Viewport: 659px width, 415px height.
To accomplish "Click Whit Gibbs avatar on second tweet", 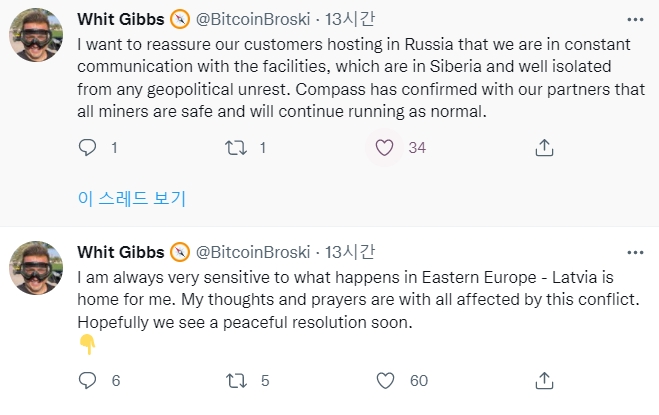I will point(37,268).
